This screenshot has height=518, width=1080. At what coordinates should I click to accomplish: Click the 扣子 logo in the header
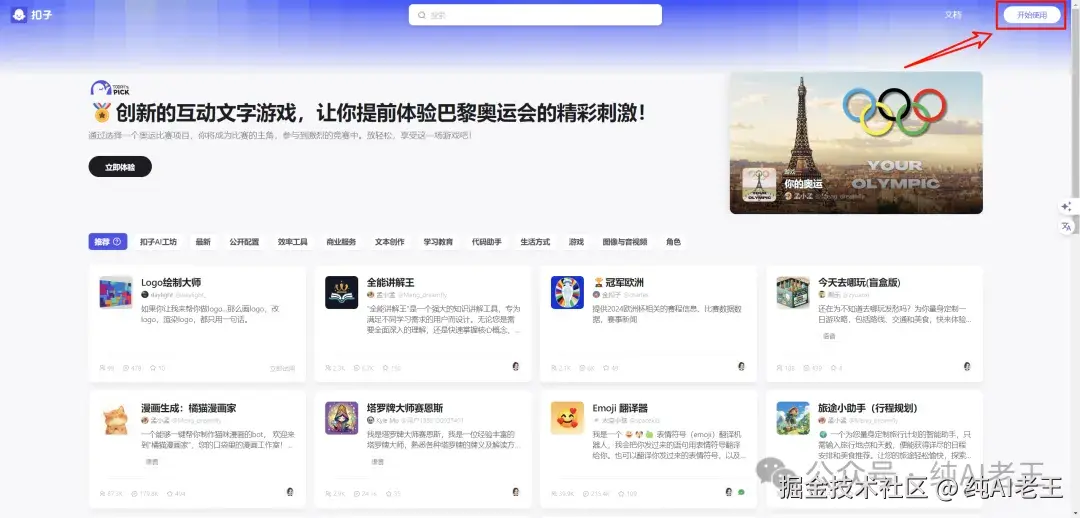(32, 14)
